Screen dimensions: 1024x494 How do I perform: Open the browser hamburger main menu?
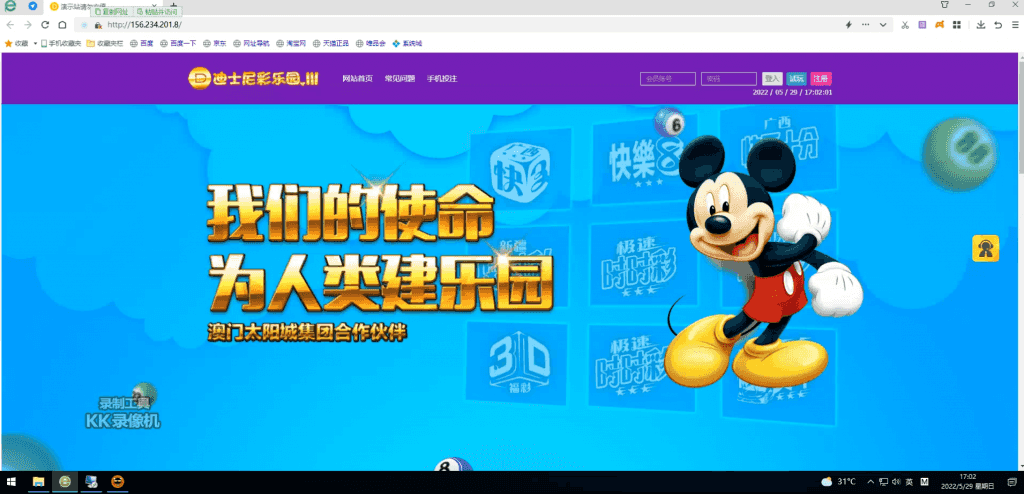(x=1015, y=25)
